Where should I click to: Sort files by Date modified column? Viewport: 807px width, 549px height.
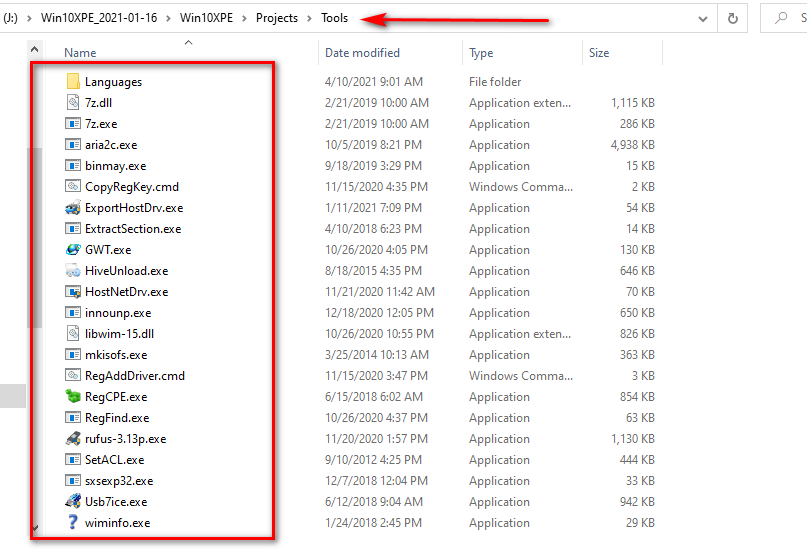pyautogui.click(x=362, y=52)
